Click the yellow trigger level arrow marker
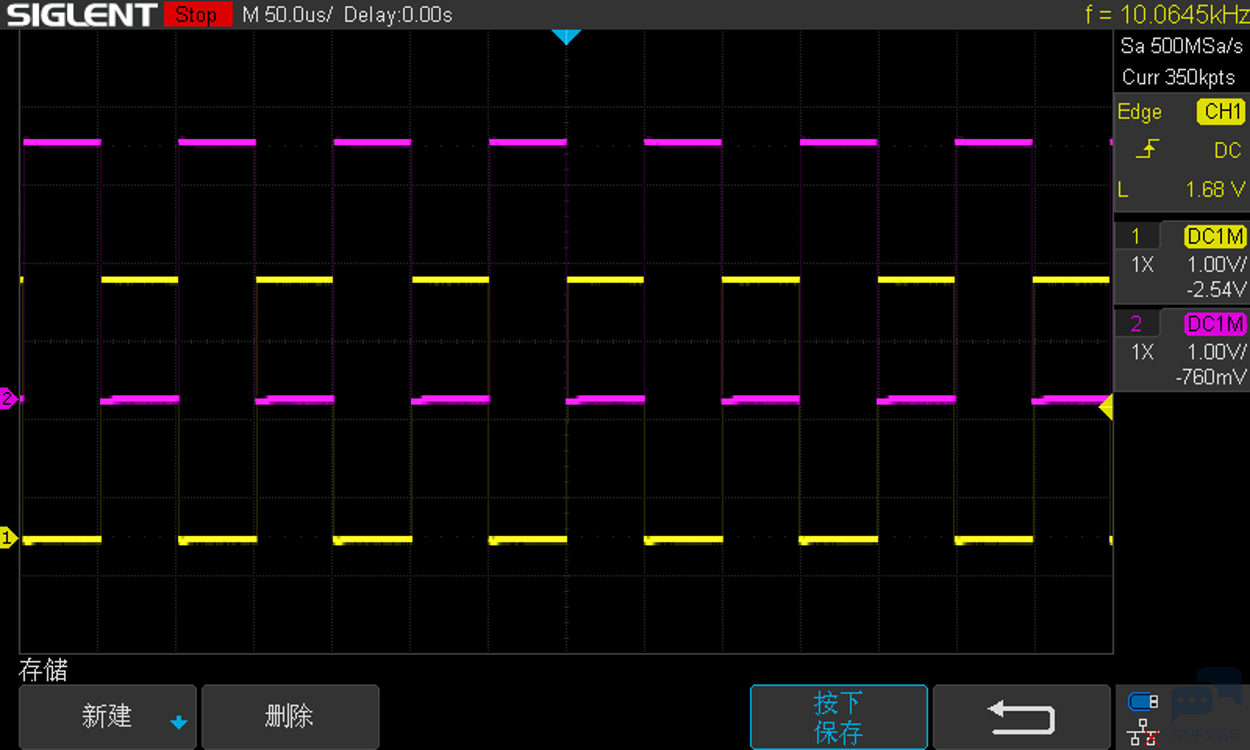The height and width of the screenshot is (750, 1250). tap(1106, 407)
